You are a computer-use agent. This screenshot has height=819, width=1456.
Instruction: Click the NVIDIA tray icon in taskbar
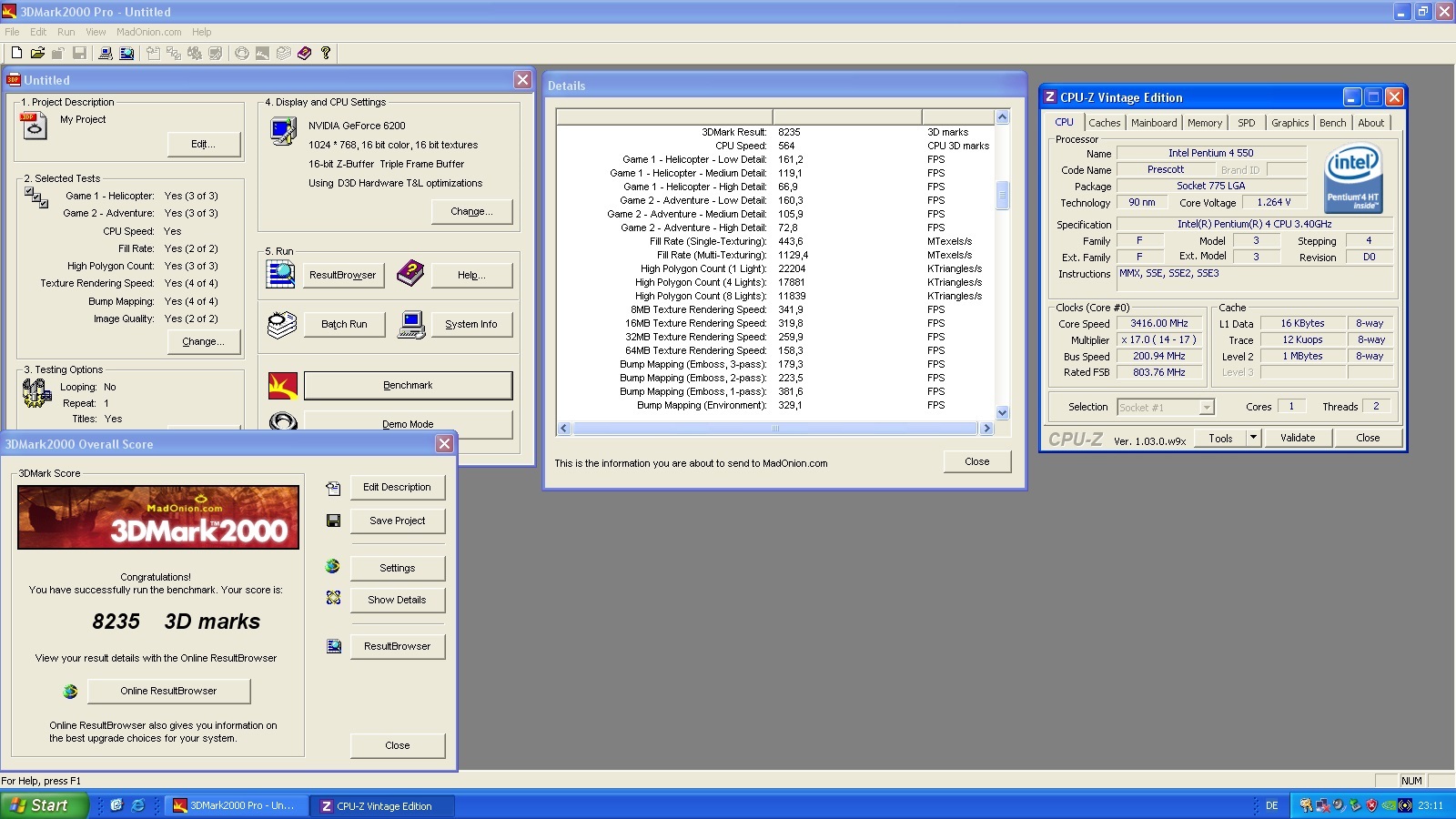pyautogui.click(x=1389, y=805)
